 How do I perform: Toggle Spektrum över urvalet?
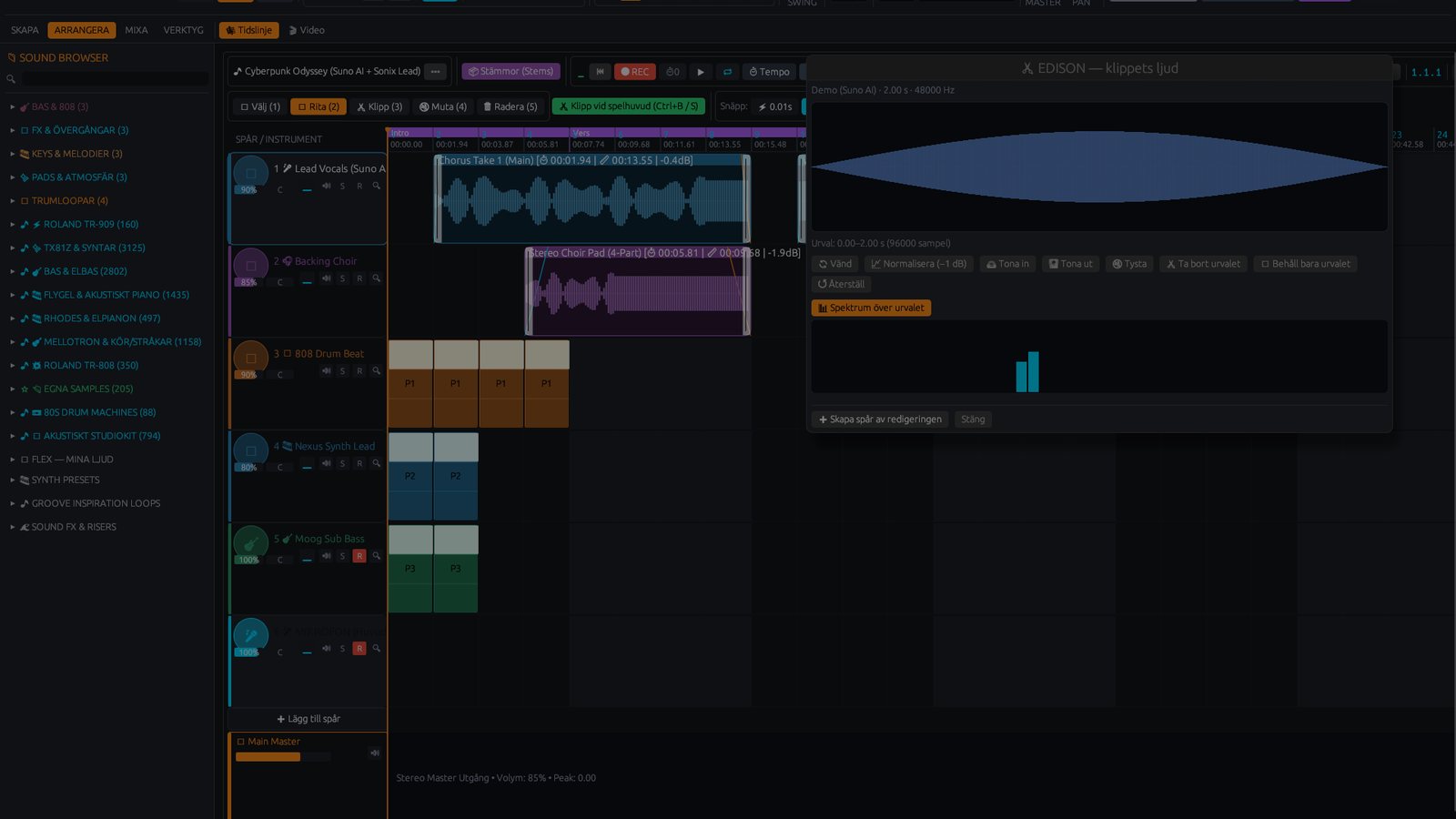click(x=871, y=308)
